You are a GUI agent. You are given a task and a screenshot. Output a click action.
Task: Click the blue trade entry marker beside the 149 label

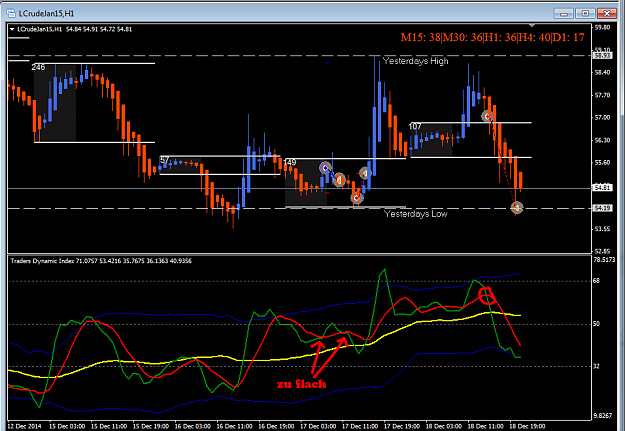pyautogui.click(x=325, y=168)
